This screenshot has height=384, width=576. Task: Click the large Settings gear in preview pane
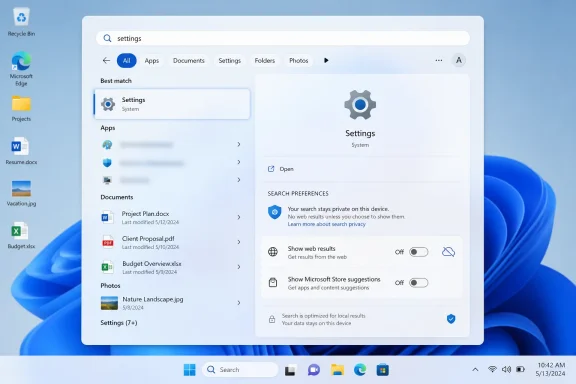coord(360,105)
